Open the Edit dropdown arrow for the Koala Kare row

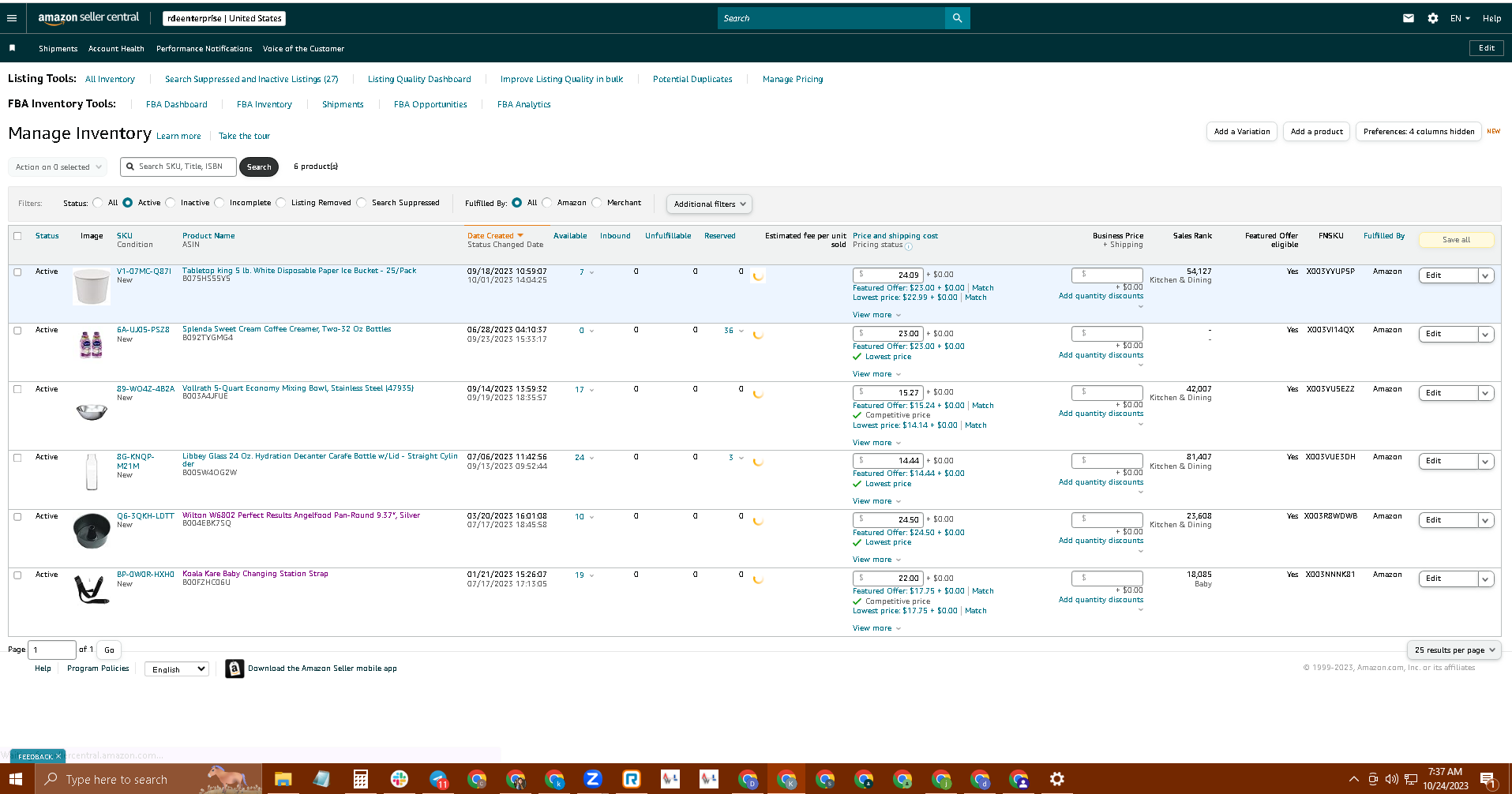click(x=1485, y=579)
